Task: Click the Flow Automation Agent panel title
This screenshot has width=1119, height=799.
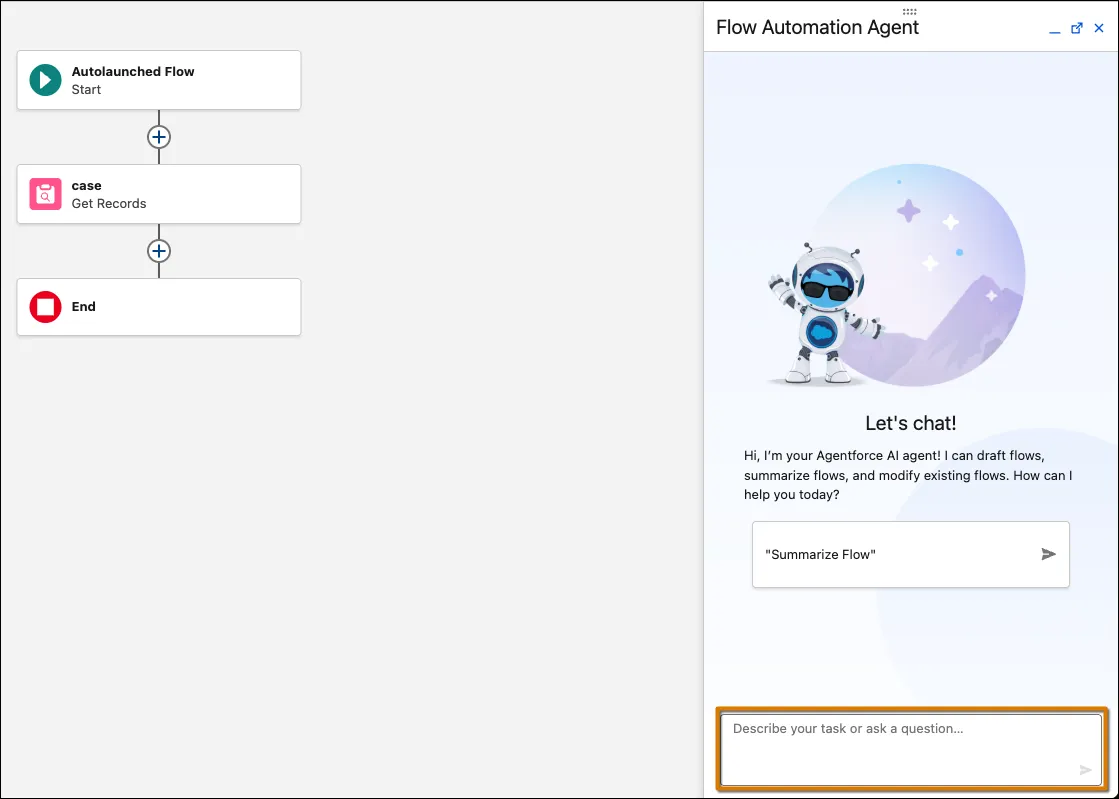Action: click(817, 27)
